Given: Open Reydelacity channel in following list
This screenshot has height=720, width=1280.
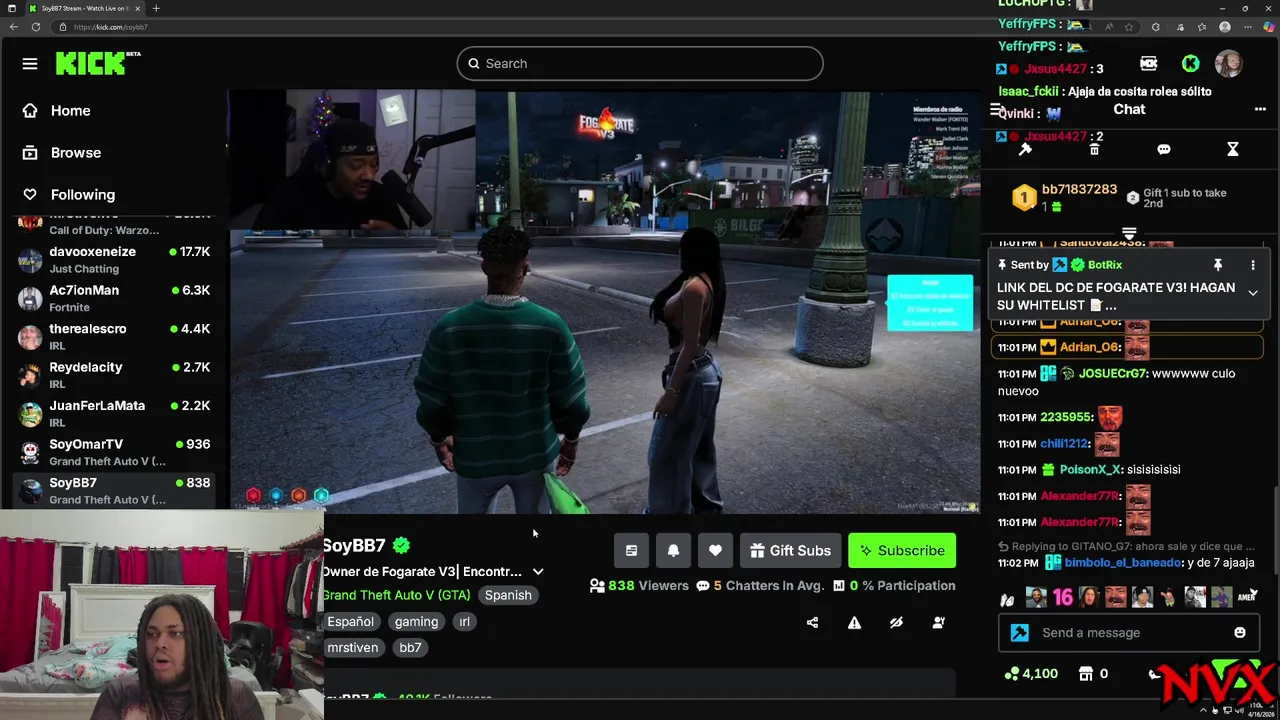Looking at the screenshot, I should pos(115,375).
